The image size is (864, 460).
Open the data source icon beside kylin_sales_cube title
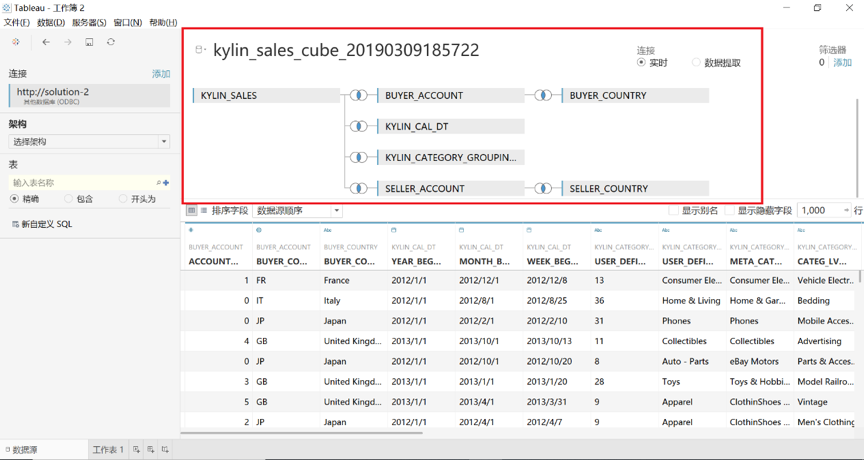200,50
